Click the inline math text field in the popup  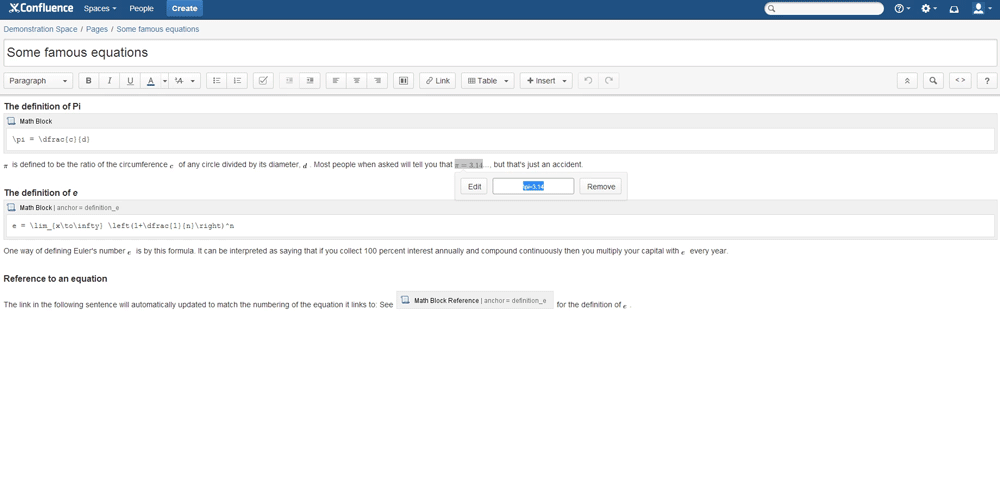(533, 186)
